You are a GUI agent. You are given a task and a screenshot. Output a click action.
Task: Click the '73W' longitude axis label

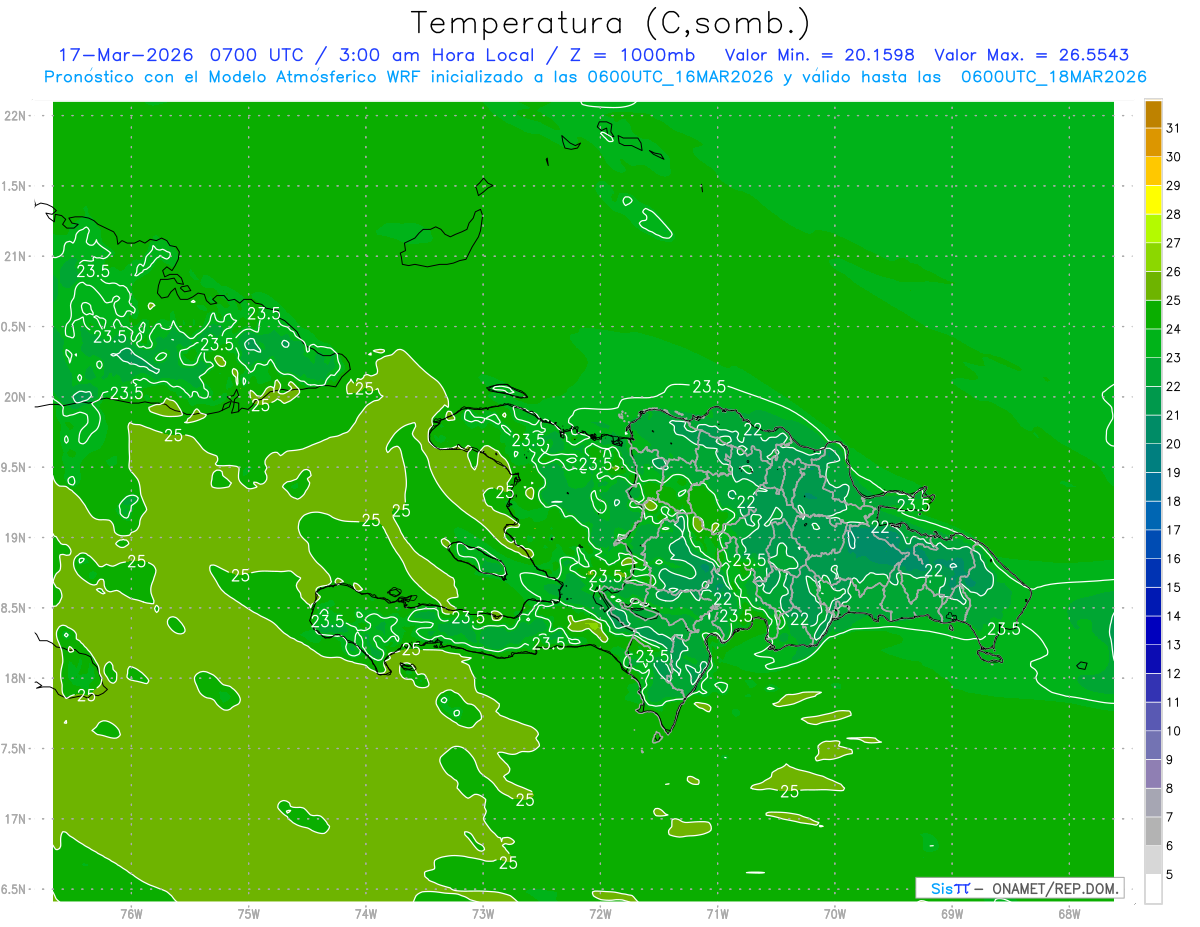pos(483,913)
